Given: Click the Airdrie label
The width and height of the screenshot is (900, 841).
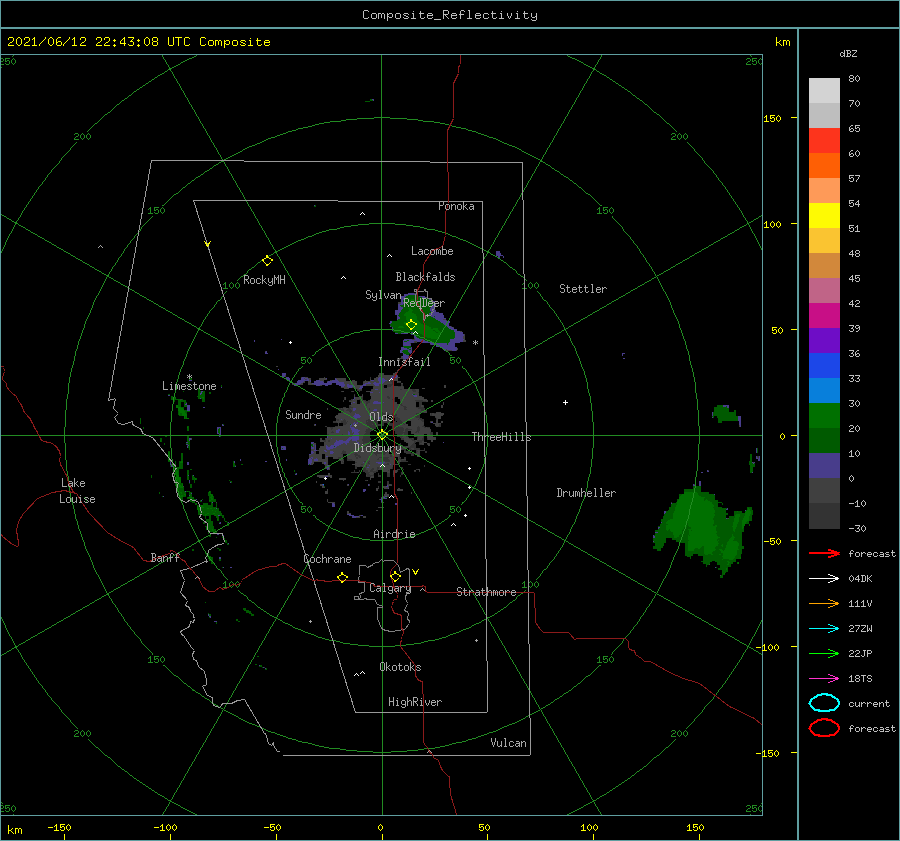Looking at the screenshot, I should coord(394,534).
